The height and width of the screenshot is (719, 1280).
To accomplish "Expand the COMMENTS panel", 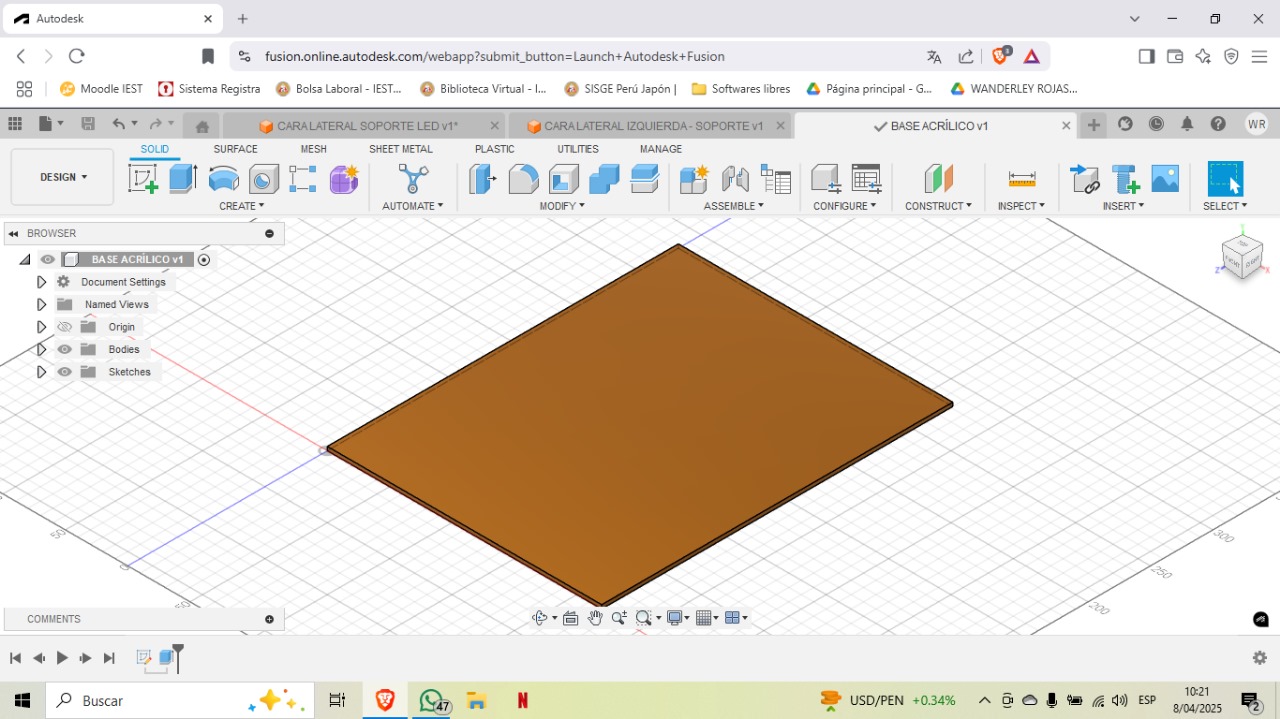I will pos(269,619).
